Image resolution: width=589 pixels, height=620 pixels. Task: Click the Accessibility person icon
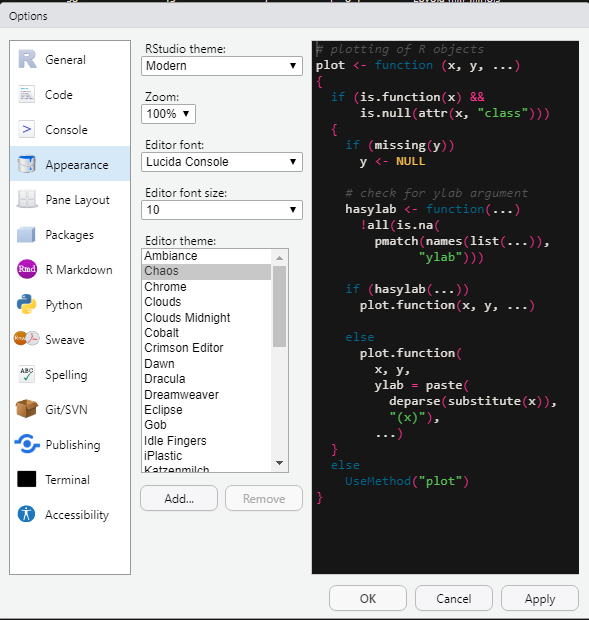tap(27, 514)
